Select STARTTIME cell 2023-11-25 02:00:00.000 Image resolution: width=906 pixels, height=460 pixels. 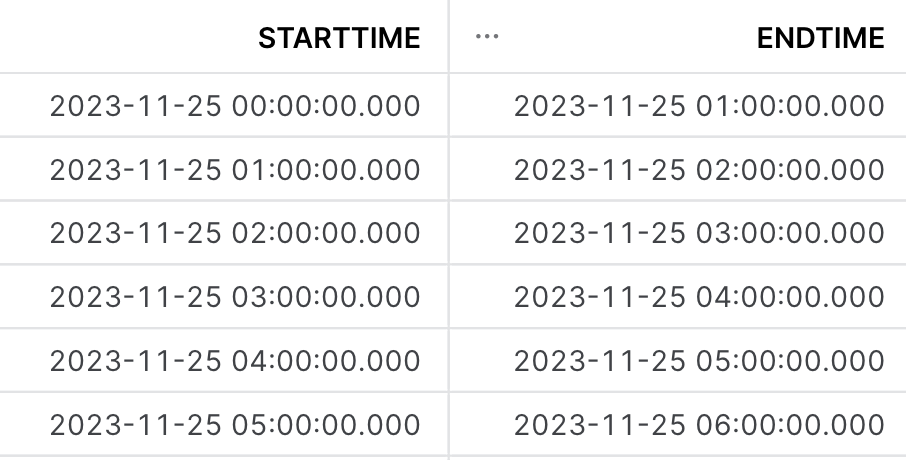[x=224, y=233]
